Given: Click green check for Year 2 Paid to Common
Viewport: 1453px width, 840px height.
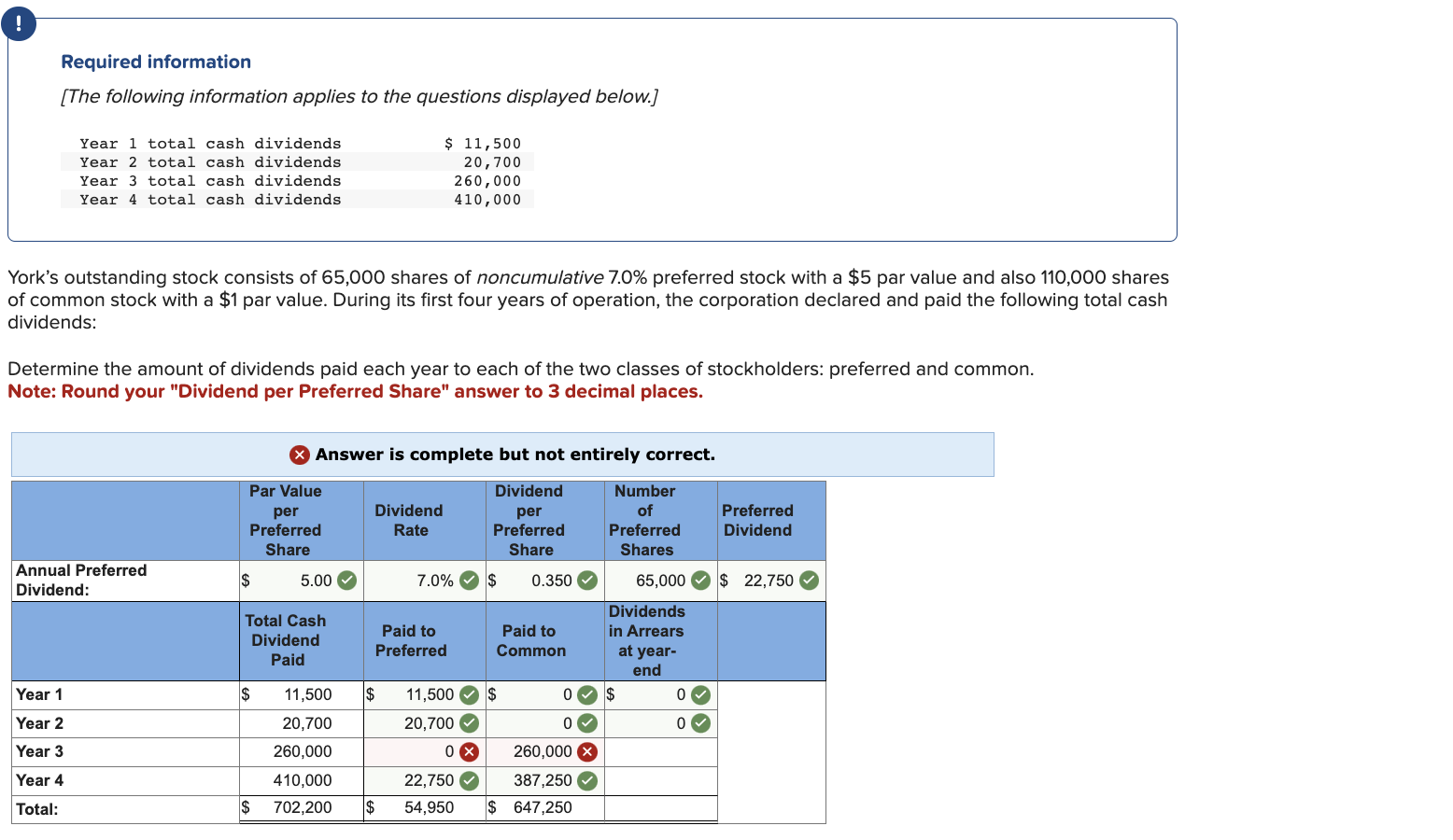Looking at the screenshot, I should [x=587, y=723].
